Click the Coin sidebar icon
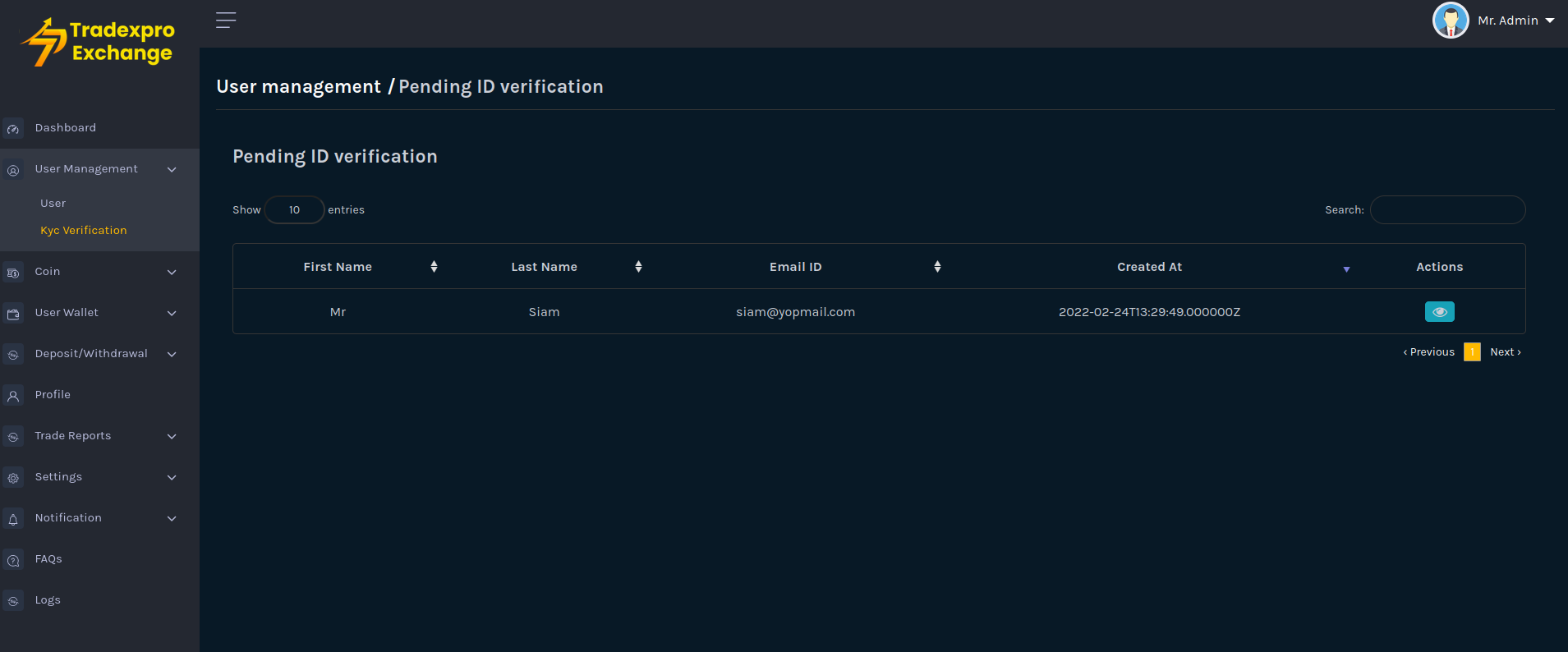Viewport: 1568px width, 652px height. (13, 273)
